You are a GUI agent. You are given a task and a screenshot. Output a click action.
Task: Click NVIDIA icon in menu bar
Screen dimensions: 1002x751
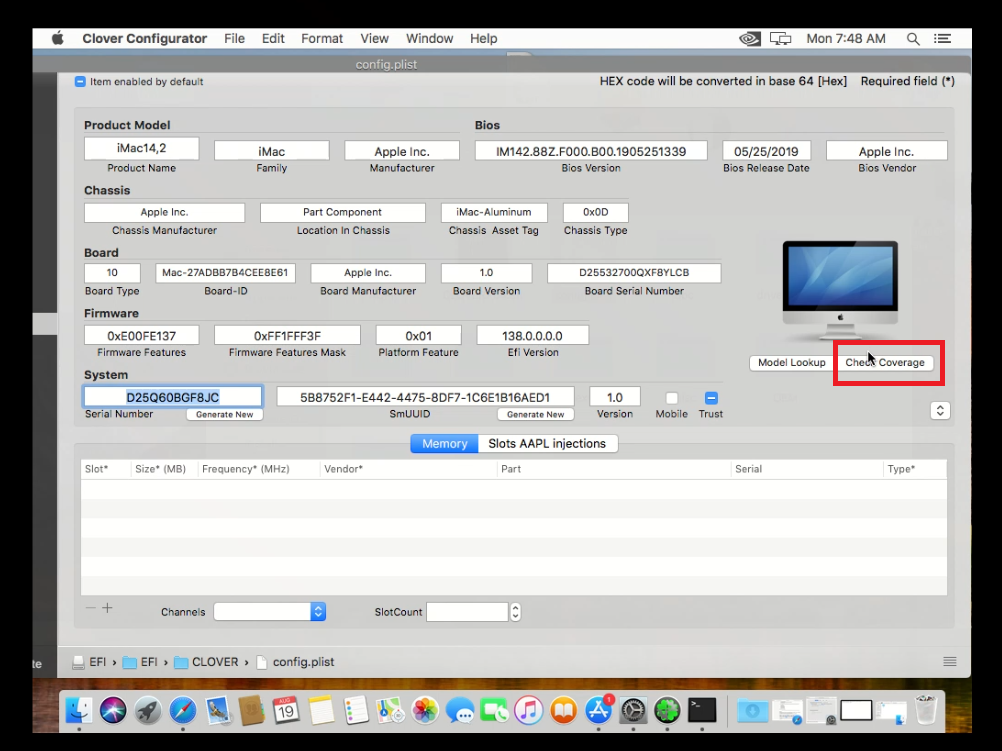[750, 39]
